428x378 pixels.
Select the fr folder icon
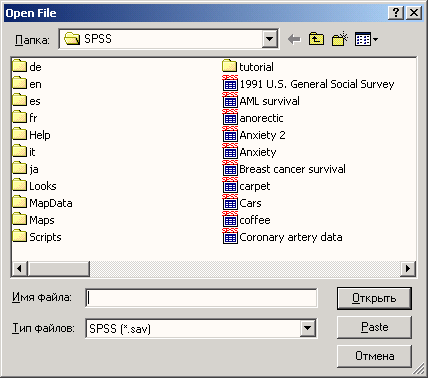click(20, 117)
